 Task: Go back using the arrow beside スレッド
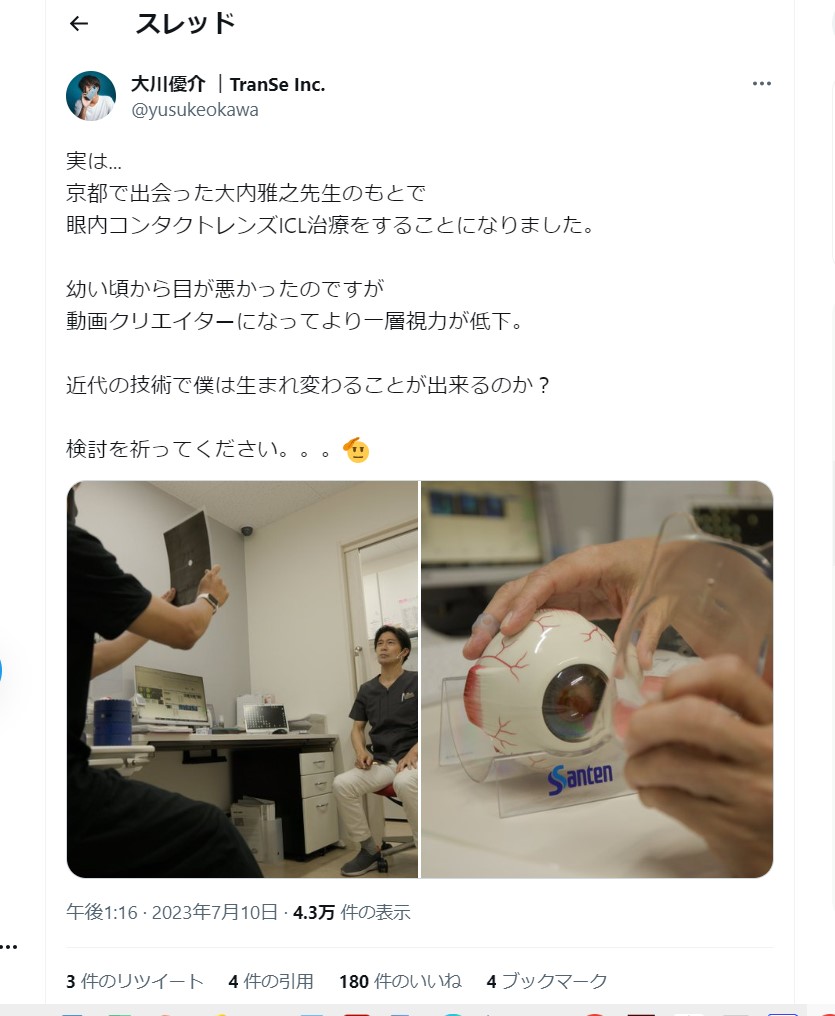[78, 24]
